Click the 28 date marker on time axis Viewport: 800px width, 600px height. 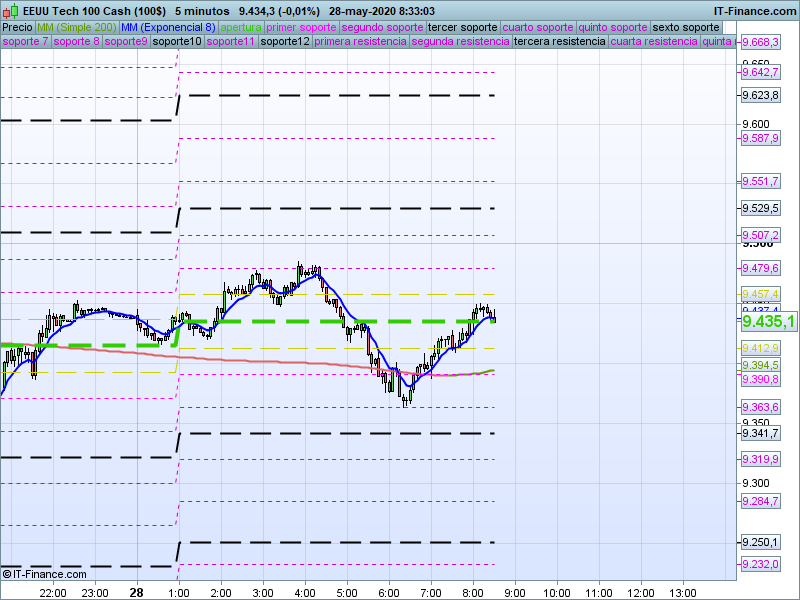tap(136, 592)
